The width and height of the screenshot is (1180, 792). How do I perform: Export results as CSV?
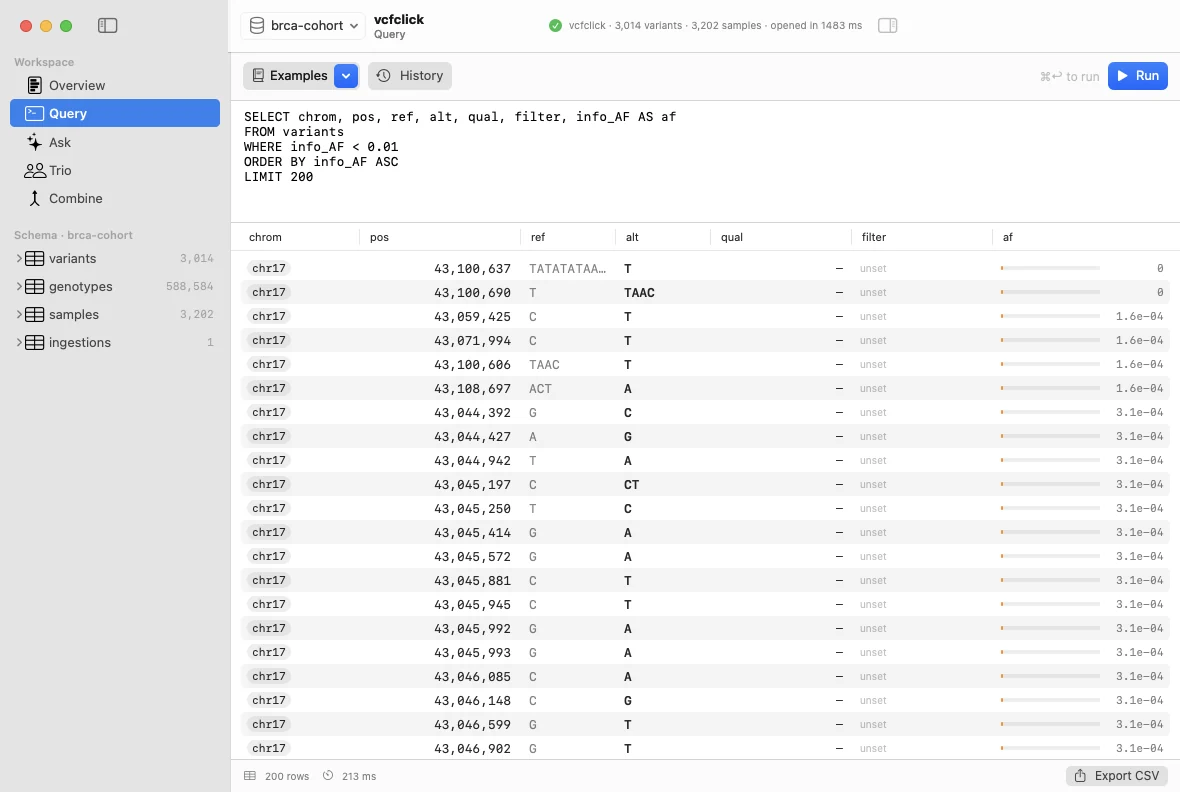coord(1117,775)
